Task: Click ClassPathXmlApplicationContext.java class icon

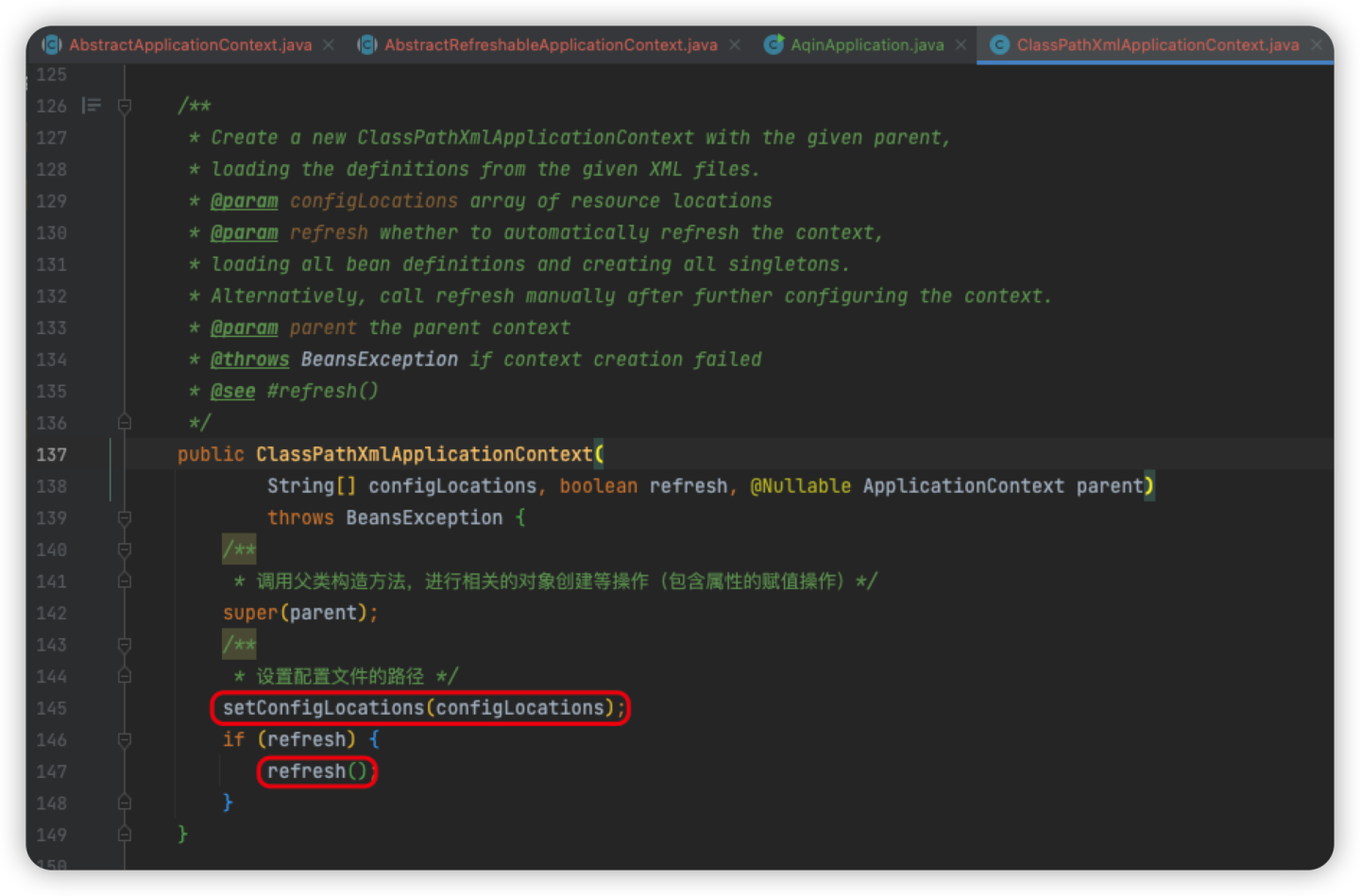Action: click(999, 44)
